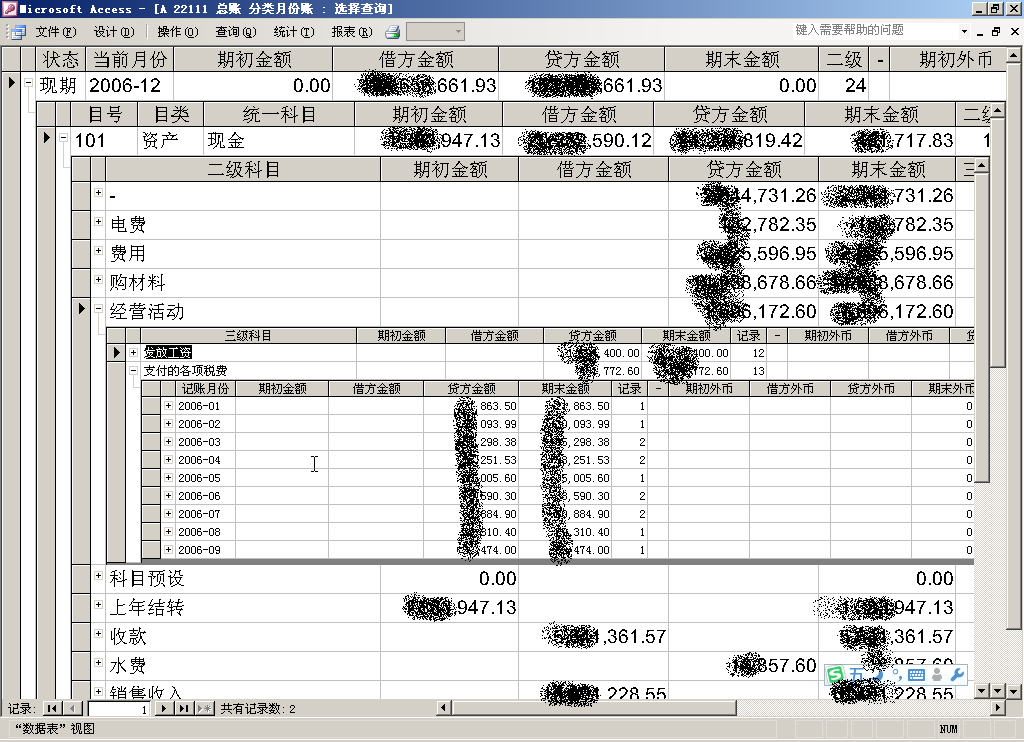Go to first record navigation button
The image size is (1024, 742).
[51, 708]
